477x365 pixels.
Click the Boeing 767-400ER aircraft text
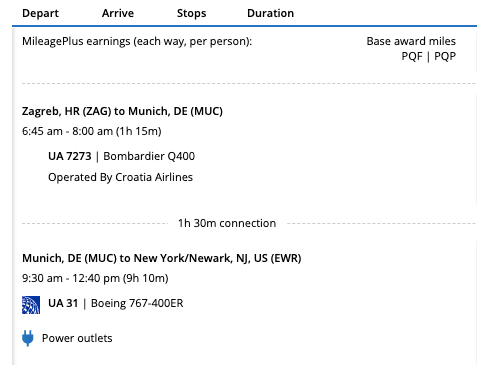coord(137,303)
